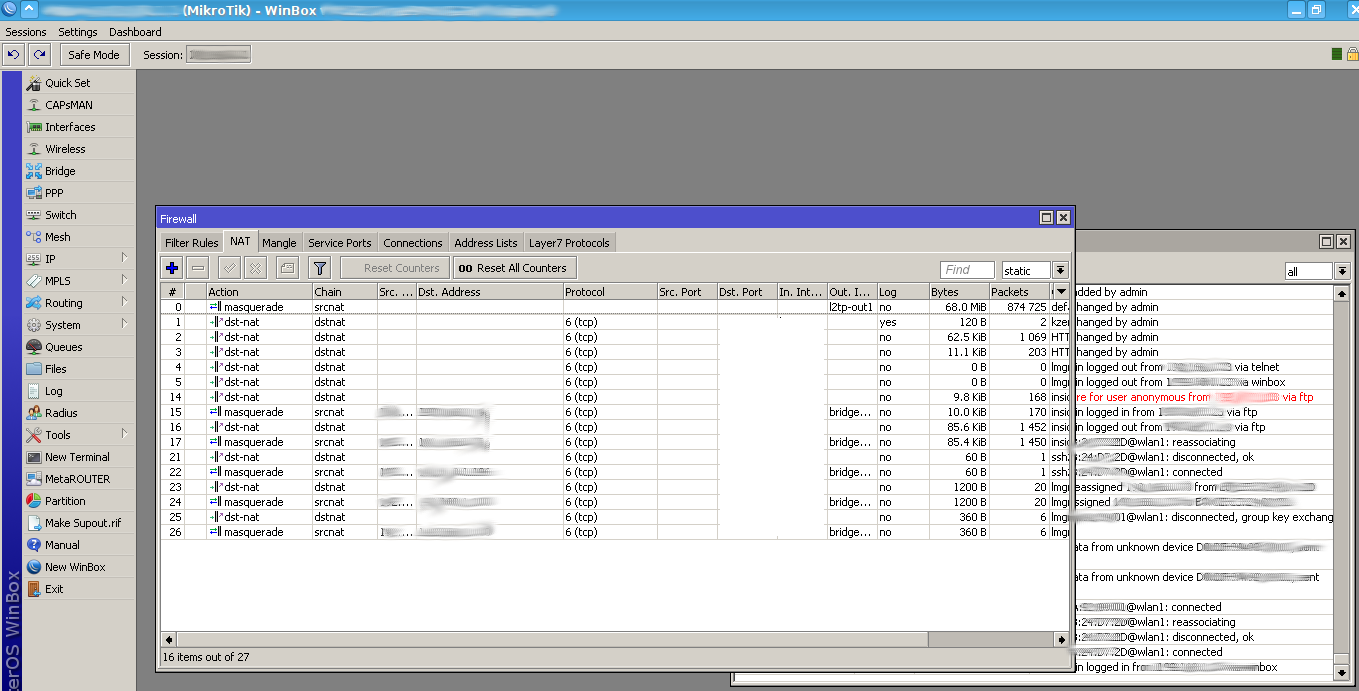Image resolution: width=1359 pixels, height=691 pixels.
Task: Open the Bridge menu item
Action: pos(60,171)
